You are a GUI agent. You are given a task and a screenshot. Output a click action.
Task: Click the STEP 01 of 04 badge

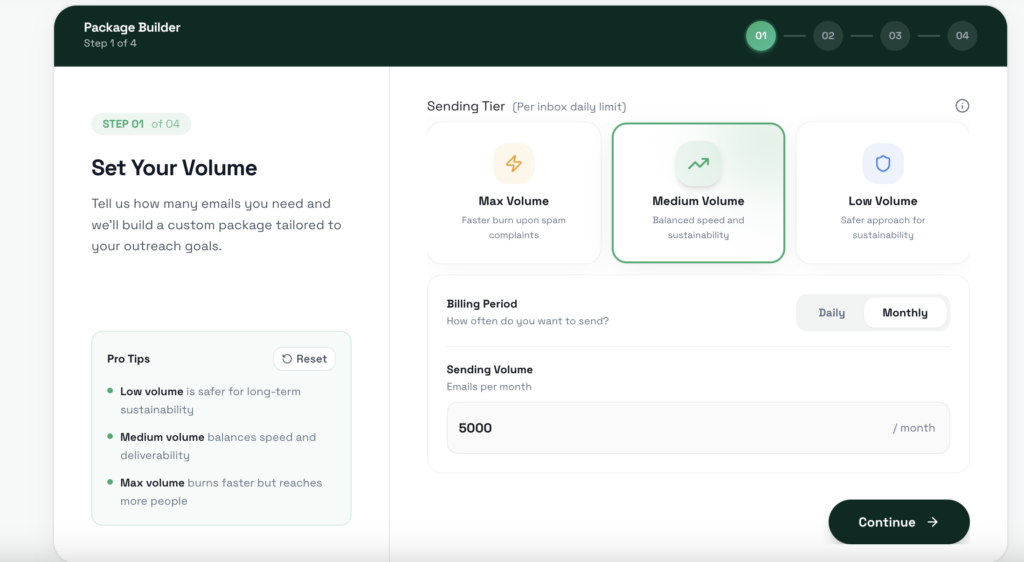point(141,124)
